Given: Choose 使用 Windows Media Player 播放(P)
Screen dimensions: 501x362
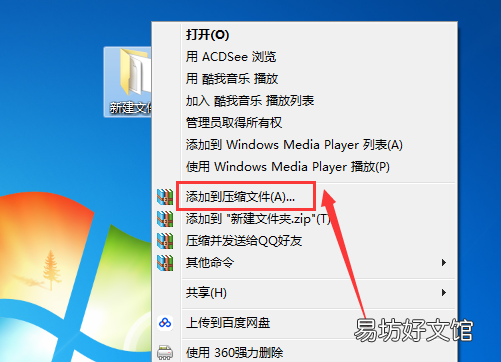Looking at the screenshot, I should coord(304,167).
